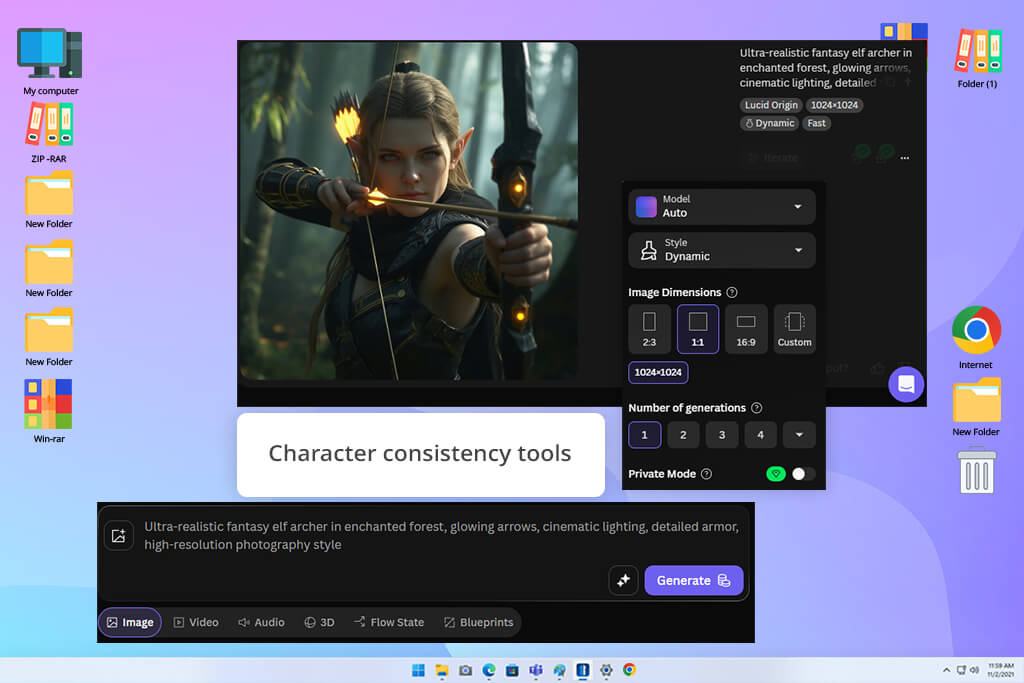1024x683 pixels.
Task: Toggle the Private Mode switch
Action: click(803, 474)
